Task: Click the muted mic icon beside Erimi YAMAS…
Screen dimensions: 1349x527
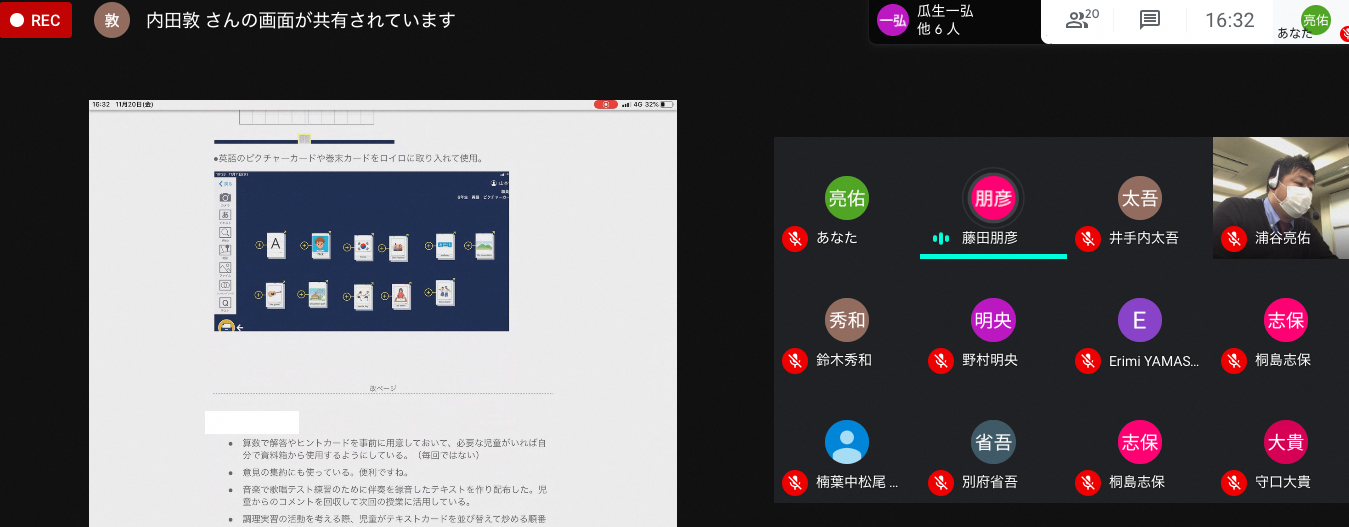Action: click(x=1088, y=361)
